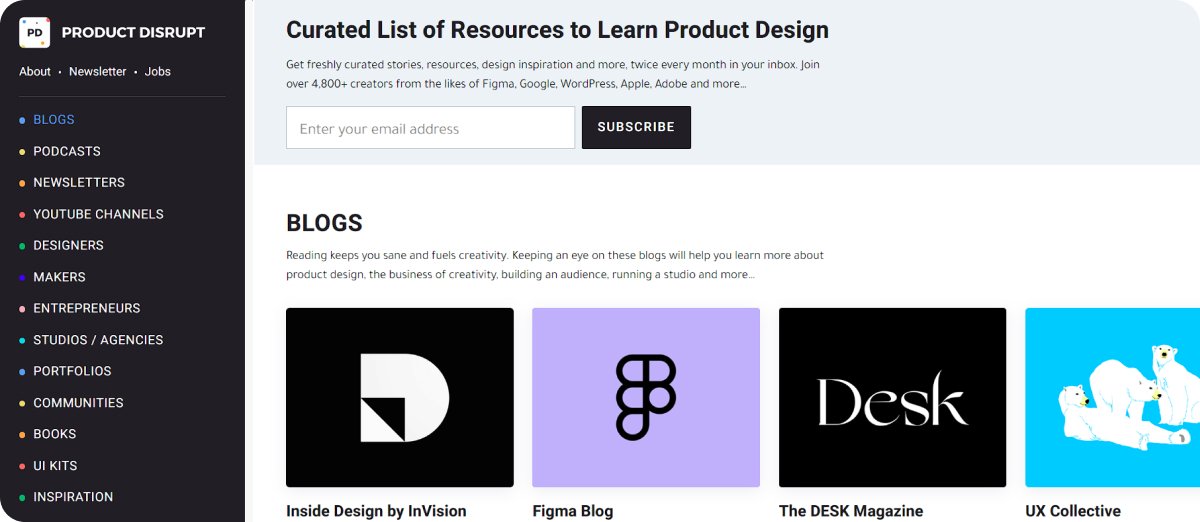Go to the Podcasts section
The width and height of the screenshot is (1200, 522).
coord(67,151)
